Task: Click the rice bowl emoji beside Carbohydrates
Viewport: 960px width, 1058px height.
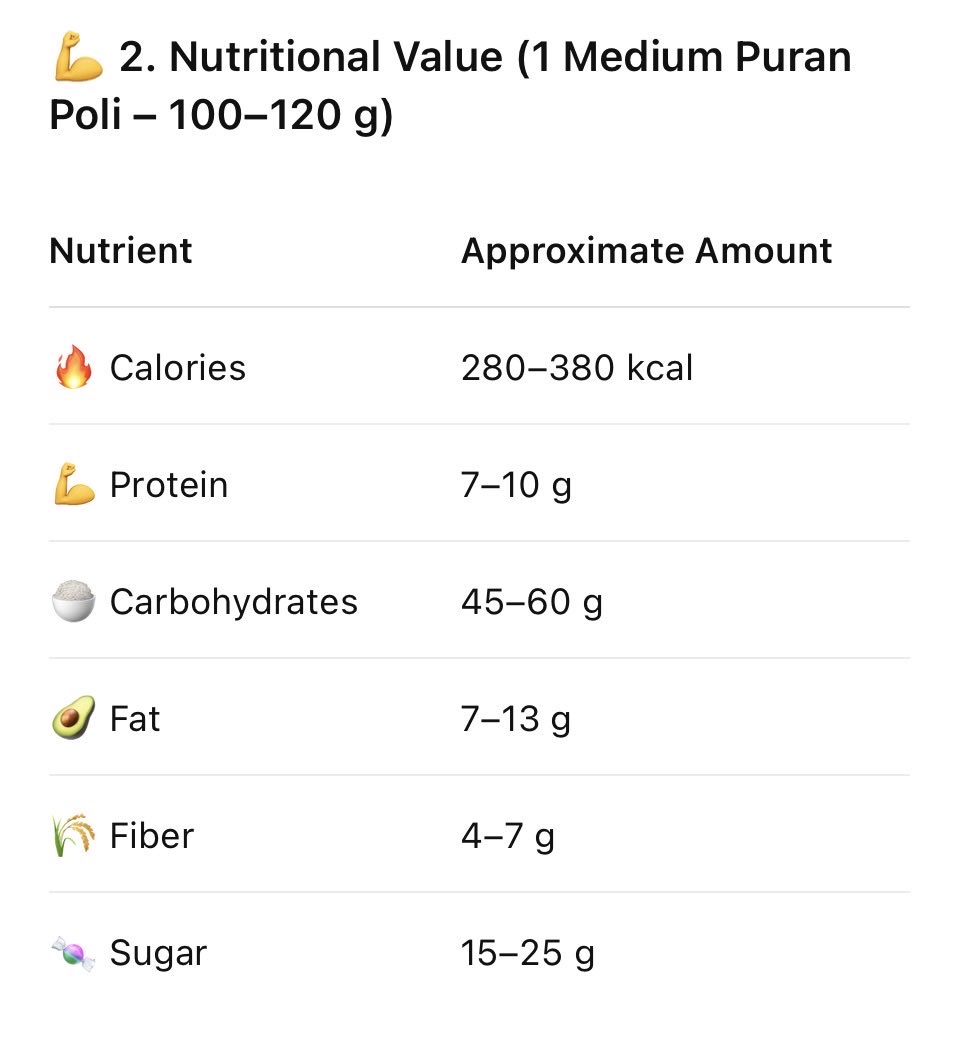Action: coord(73,601)
